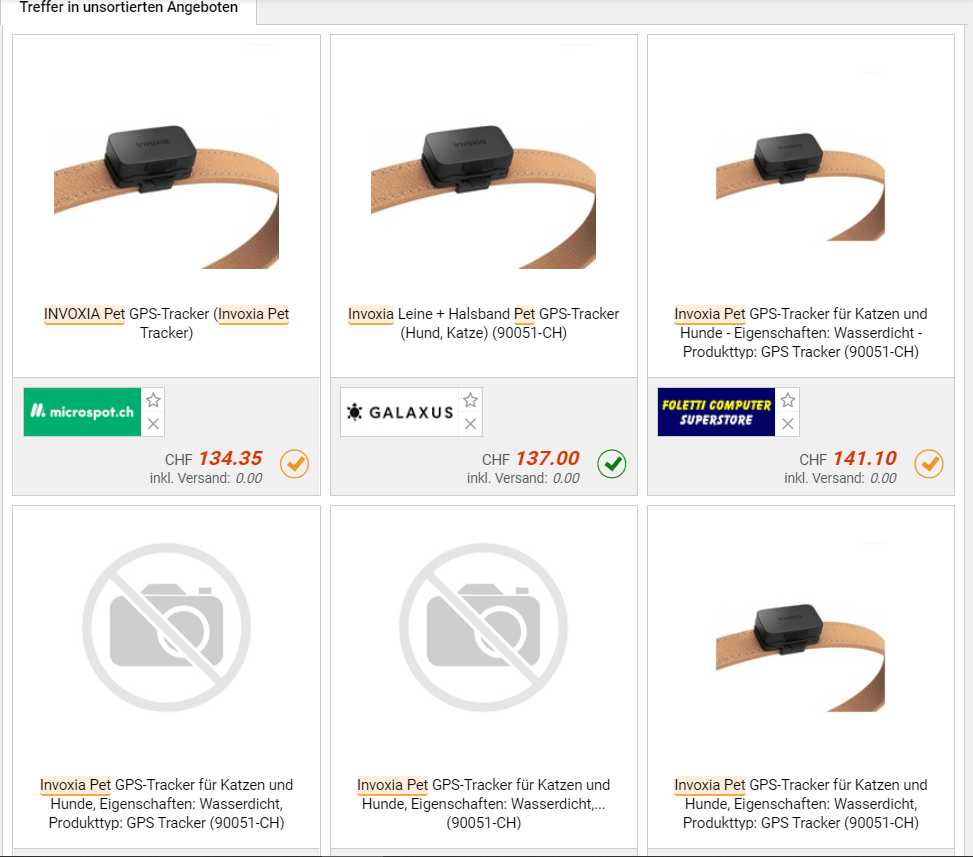Exclude microspot.ch shop with X icon
The image size is (973, 857).
(x=153, y=424)
